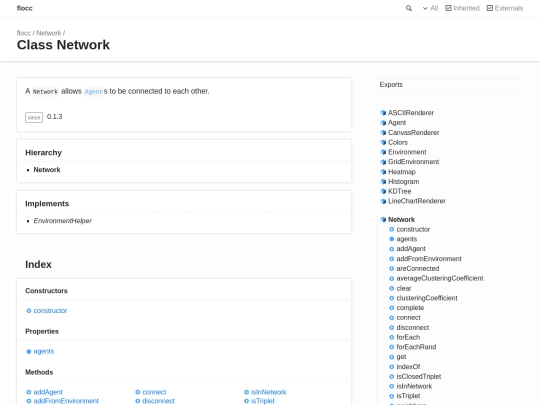The image size is (540, 405).
Task: Click sidebar clusteringCoefficient method icon
Action: [392, 298]
